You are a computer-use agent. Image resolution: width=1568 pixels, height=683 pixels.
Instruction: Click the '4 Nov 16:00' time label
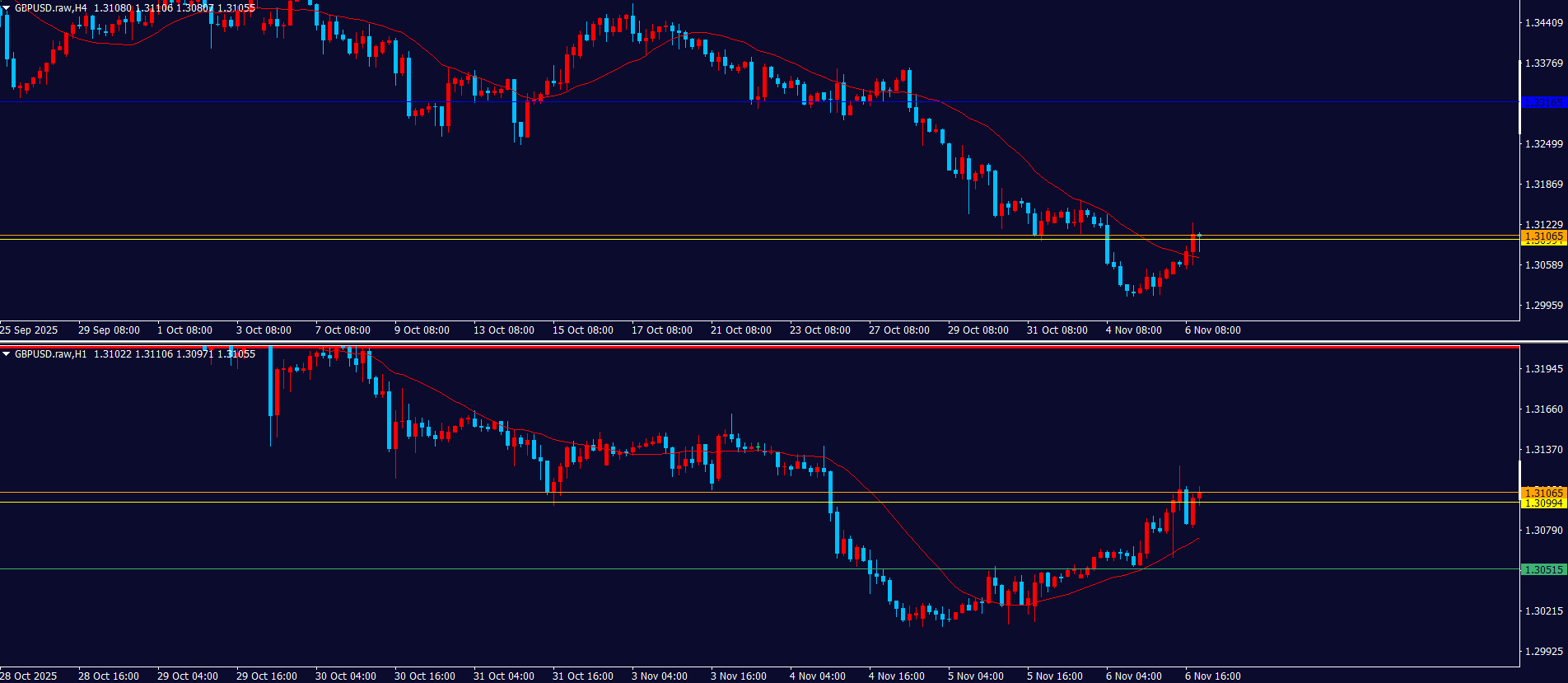point(896,676)
